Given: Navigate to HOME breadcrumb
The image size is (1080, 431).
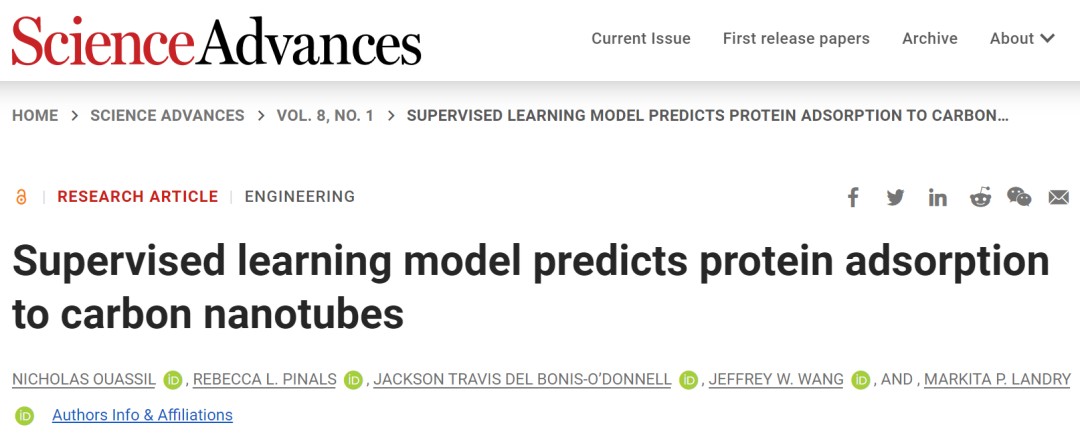Looking at the screenshot, I should [x=35, y=116].
